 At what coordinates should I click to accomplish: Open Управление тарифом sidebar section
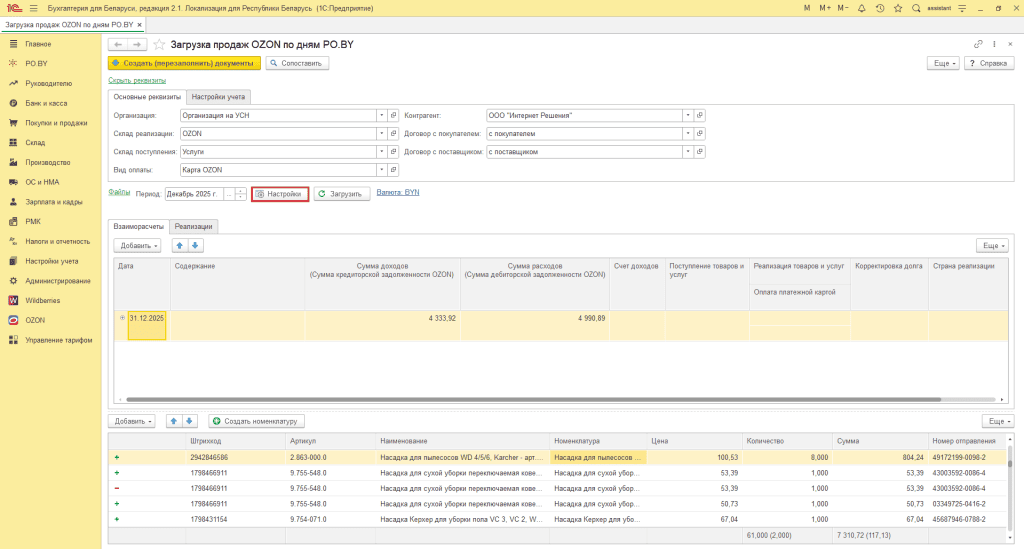(58, 340)
